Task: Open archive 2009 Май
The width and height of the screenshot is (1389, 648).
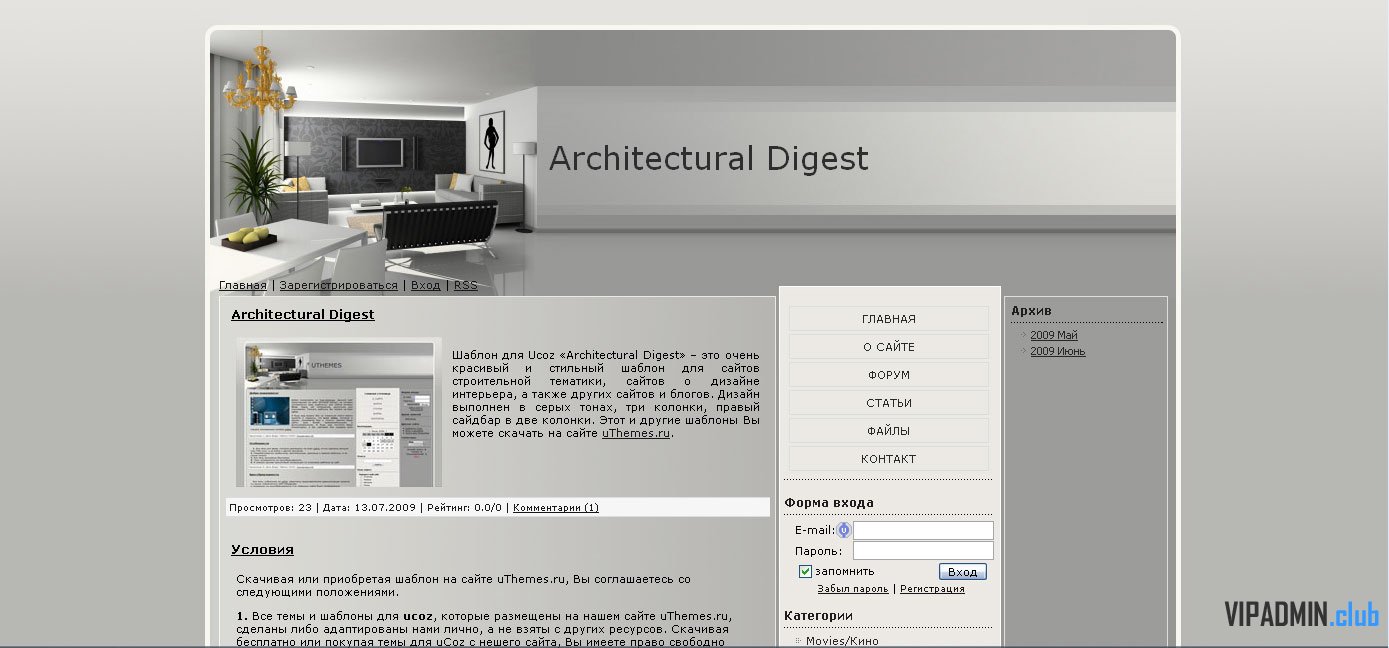Action: 1054,335
